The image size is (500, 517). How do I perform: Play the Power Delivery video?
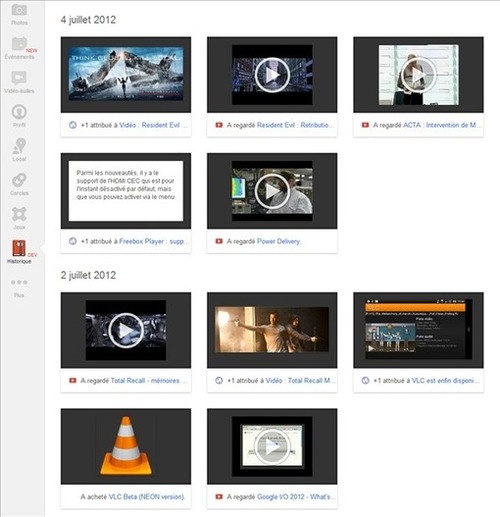(272, 191)
